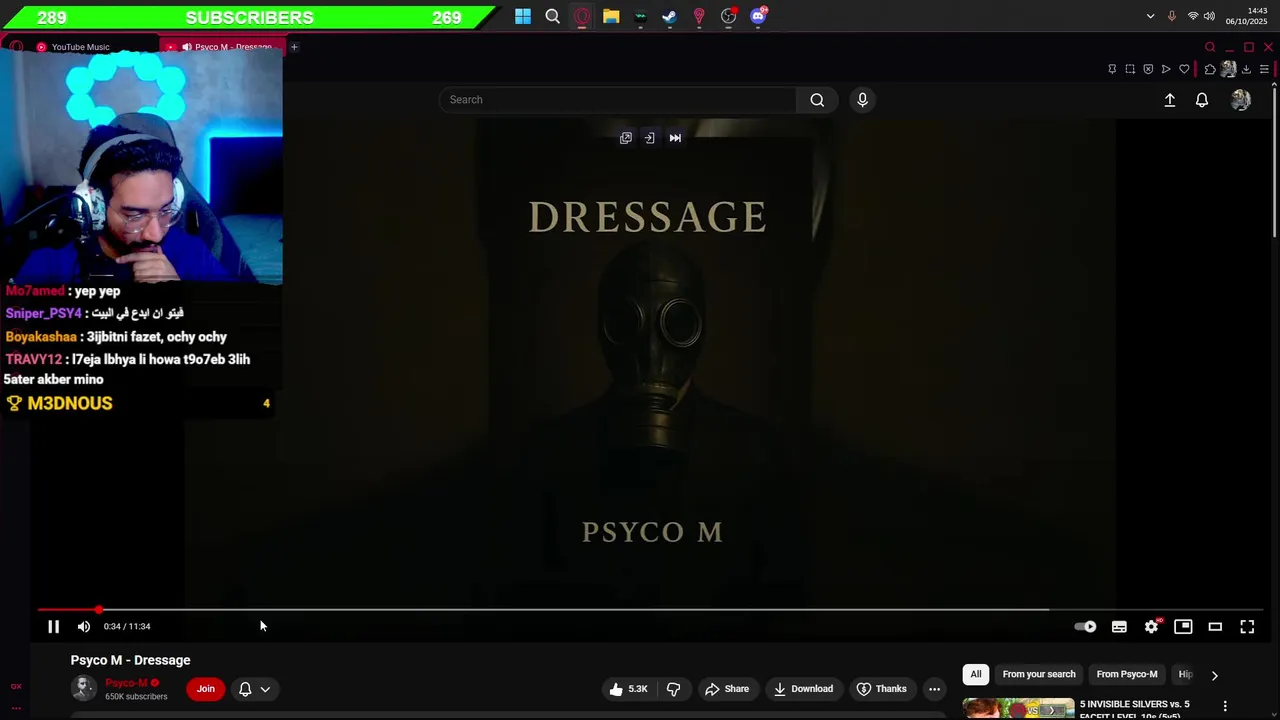The width and height of the screenshot is (1280, 720).
Task: Expand the system tray hidden icons chevron
Action: (1150, 16)
